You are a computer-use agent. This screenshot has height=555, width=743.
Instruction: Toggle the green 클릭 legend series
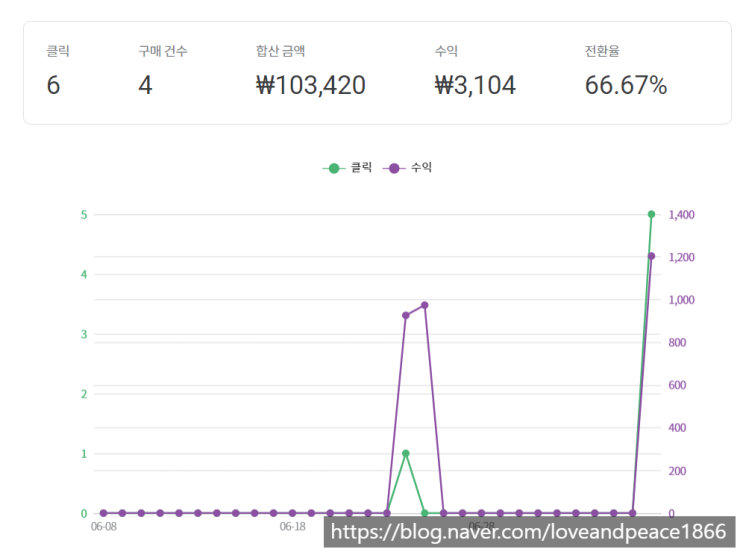tap(347, 168)
